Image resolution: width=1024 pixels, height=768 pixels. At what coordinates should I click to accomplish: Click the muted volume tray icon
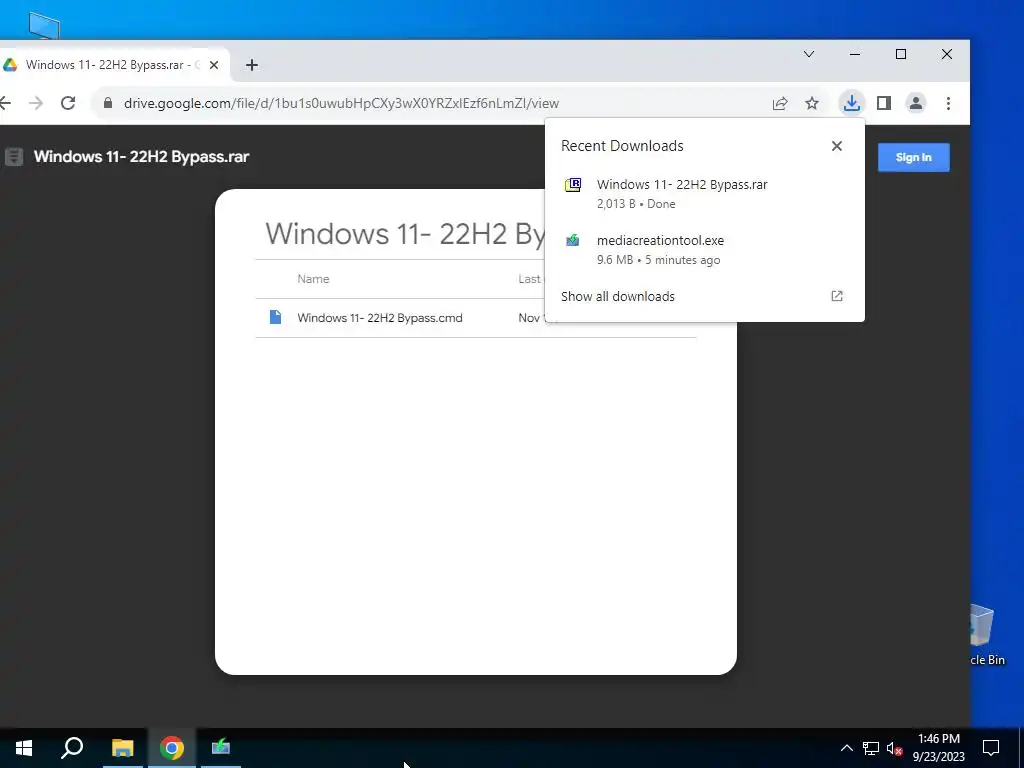894,748
